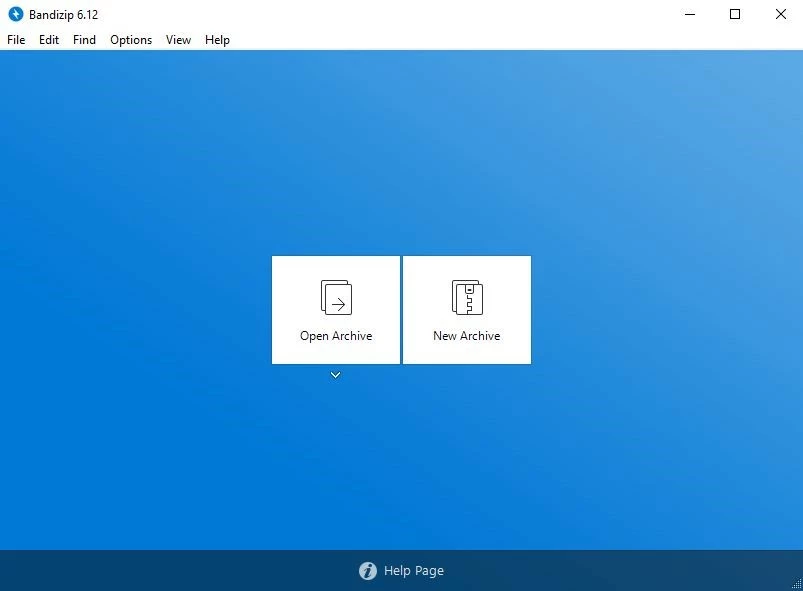803x591 pixels.
Task: Open the File menu
Action: point(16,40)
